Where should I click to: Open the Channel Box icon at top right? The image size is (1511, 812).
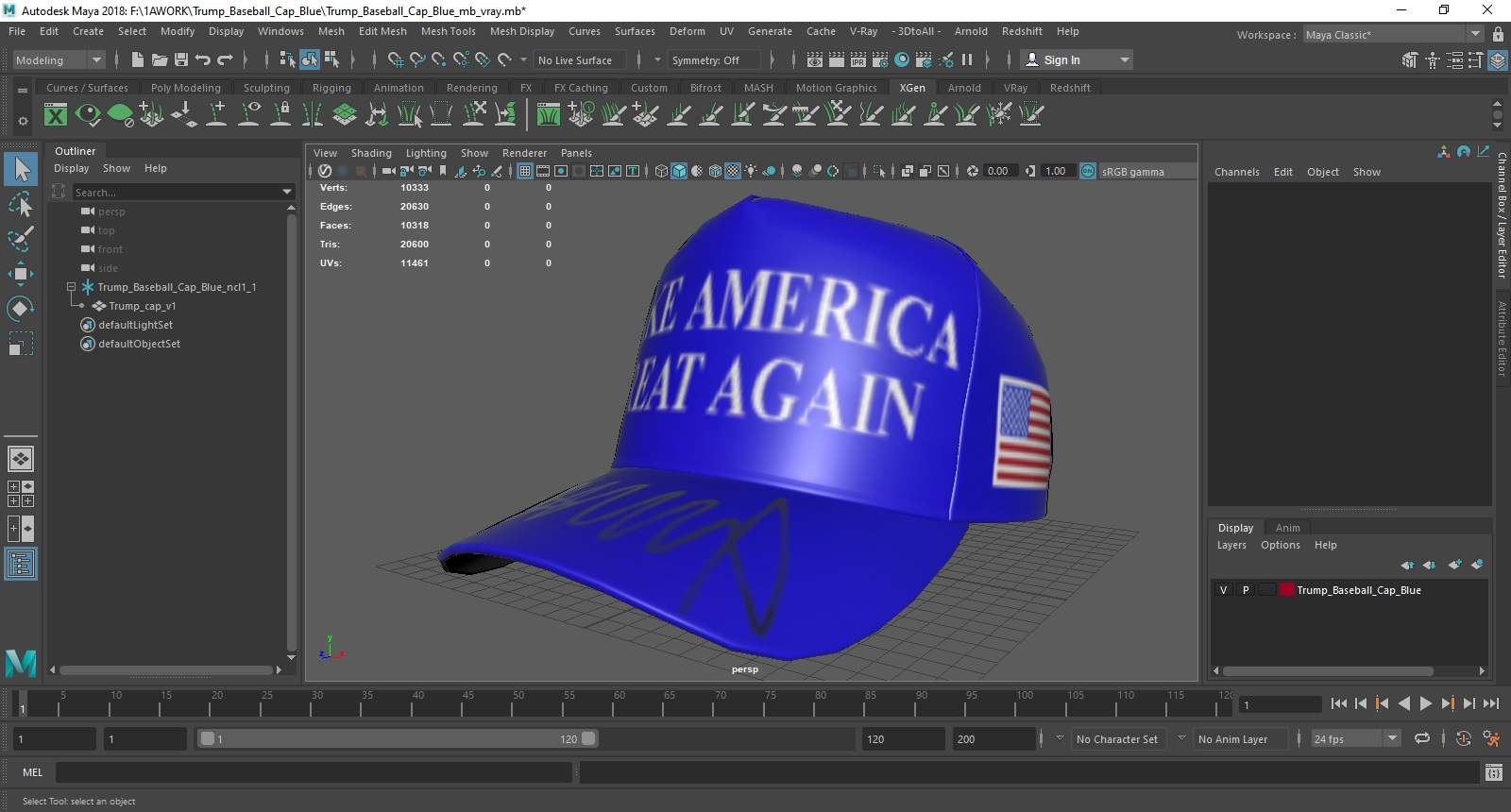[1498, 59]
